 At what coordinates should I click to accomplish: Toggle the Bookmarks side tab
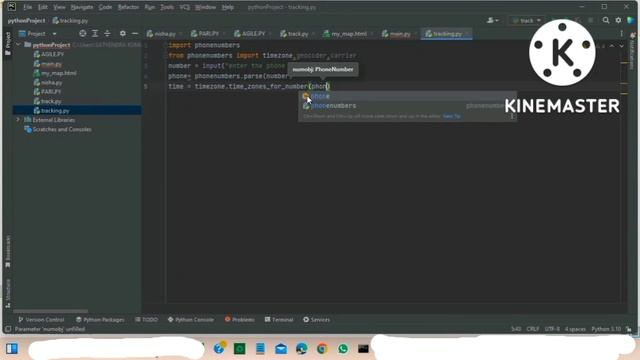tap(8, 251)
